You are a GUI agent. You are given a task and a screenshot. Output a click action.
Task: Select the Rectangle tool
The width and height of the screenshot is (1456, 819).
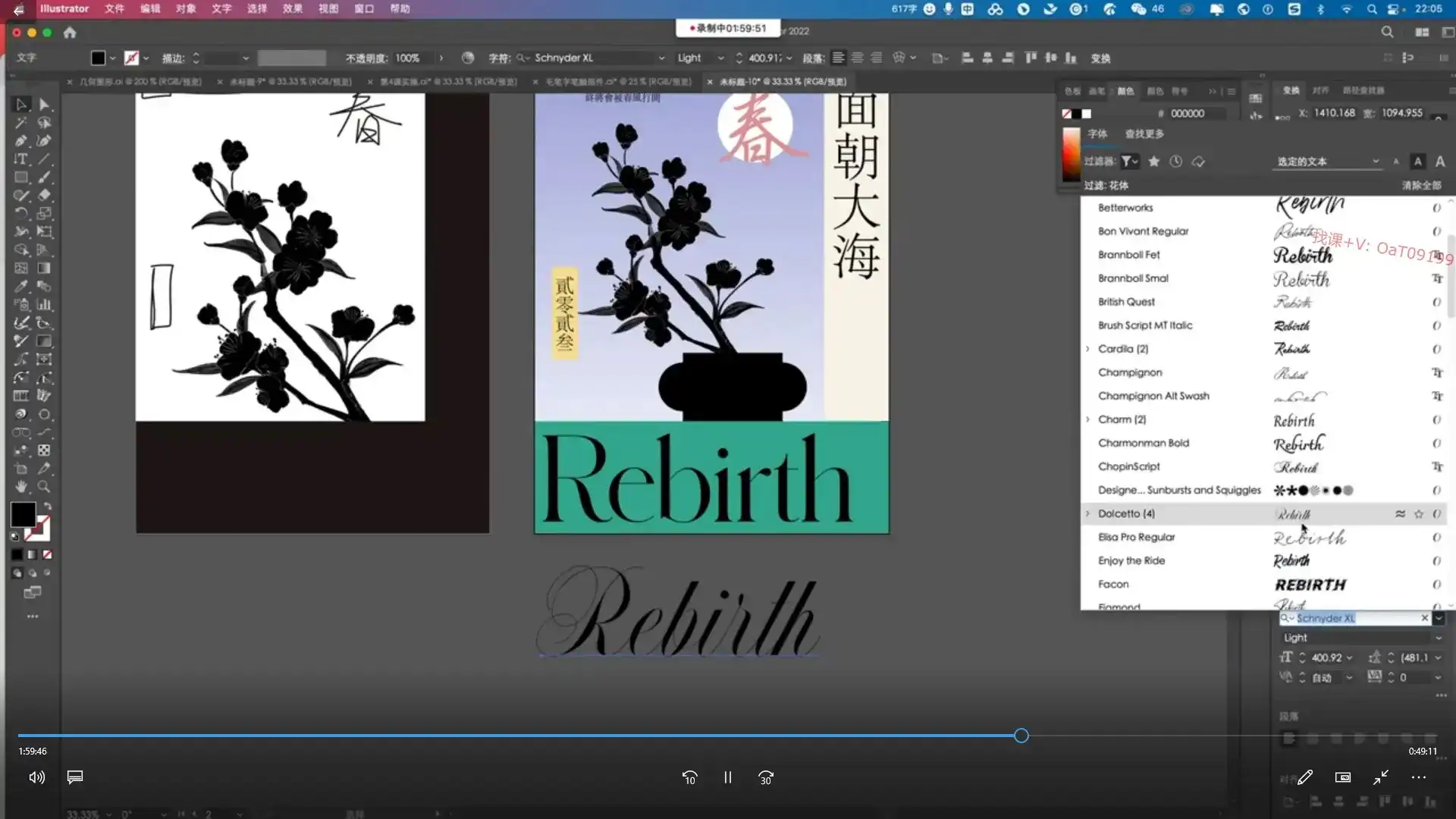click(20, 175)
